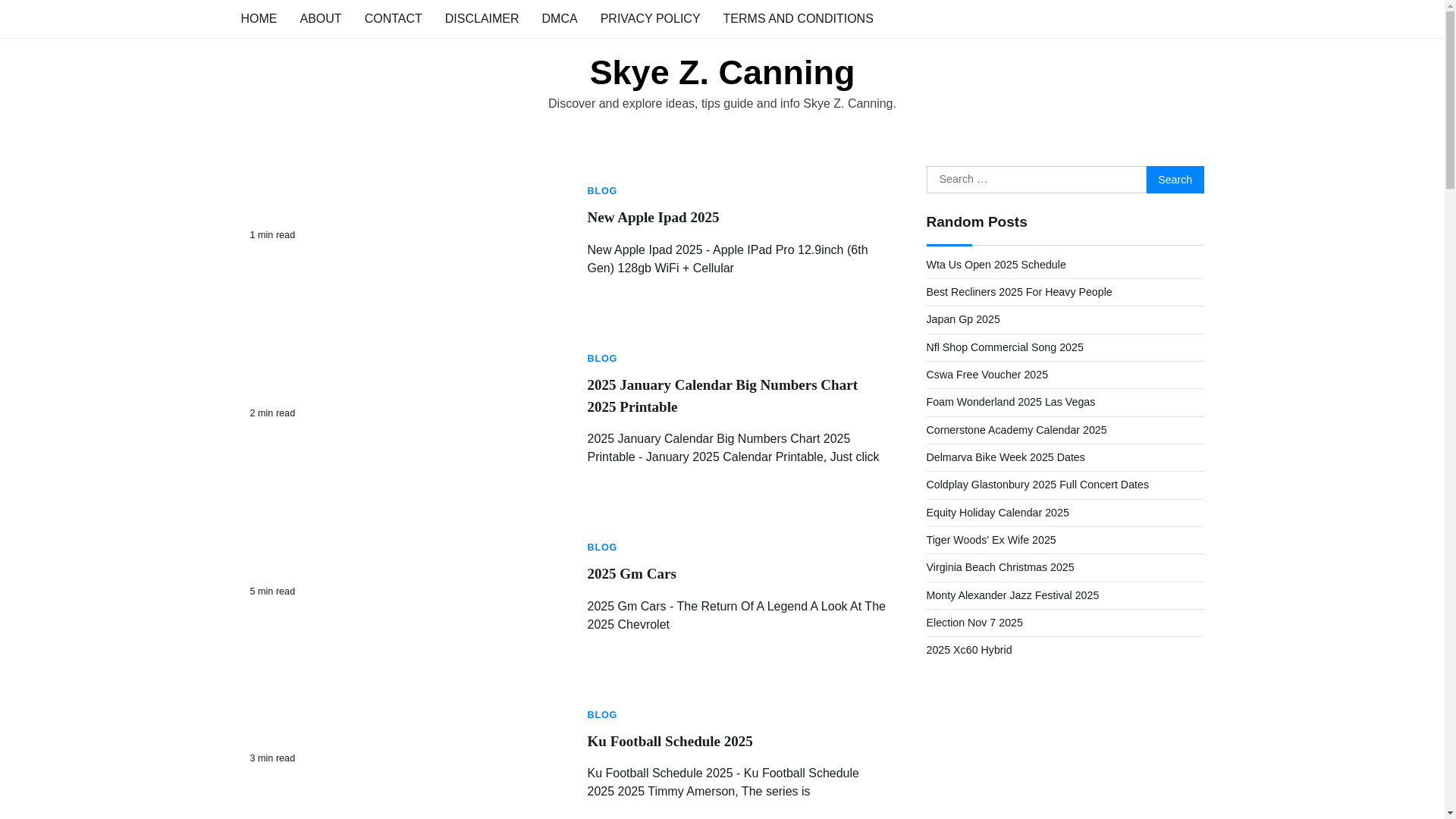The height and width of the screenshot is (819, 1456).
Task: Open Wta Us Open 2025 Schedule link
Action: (996, 265)
